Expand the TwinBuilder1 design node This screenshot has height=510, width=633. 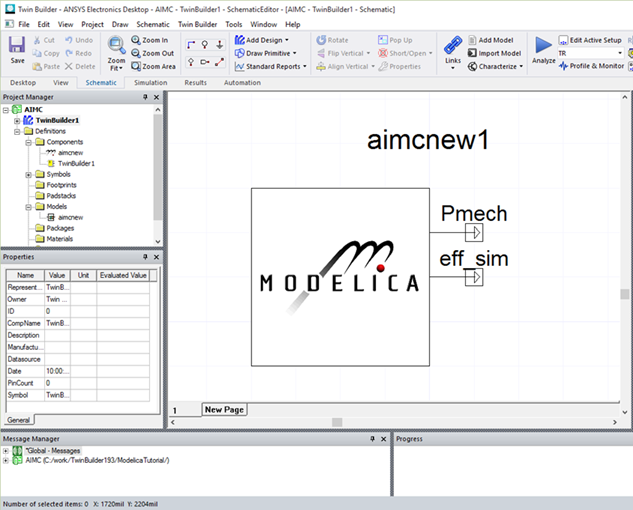(17, 121)
